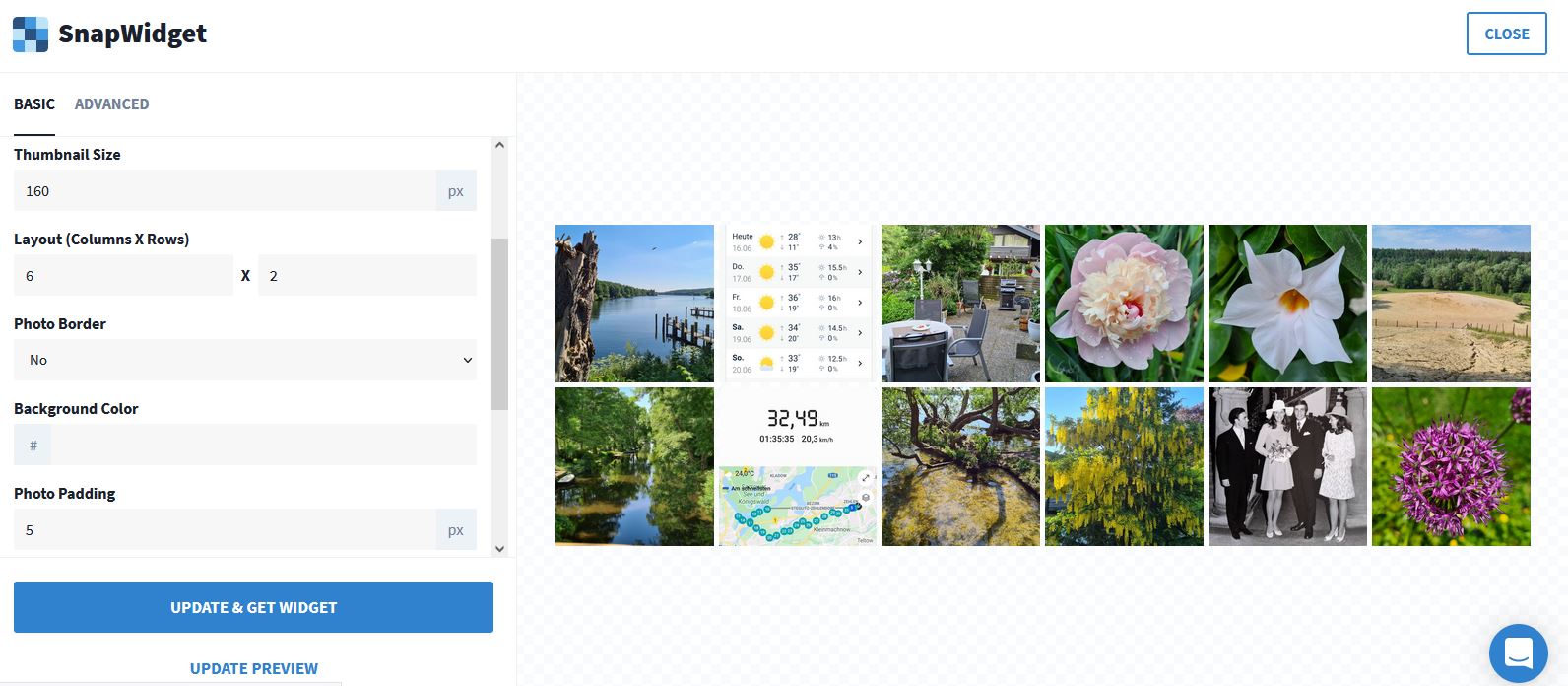Open the lake and dock photo thumbnail
The width and height of the screenshot is (1568, 686).
point(634,304)
